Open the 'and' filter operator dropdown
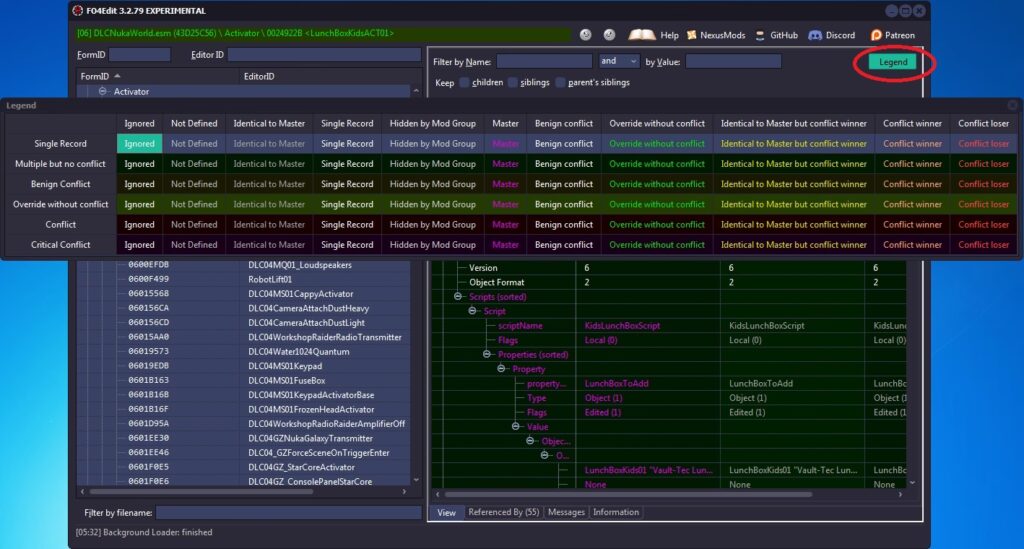The width and height of the screenshot is (1024, 549). coord(618,61)
